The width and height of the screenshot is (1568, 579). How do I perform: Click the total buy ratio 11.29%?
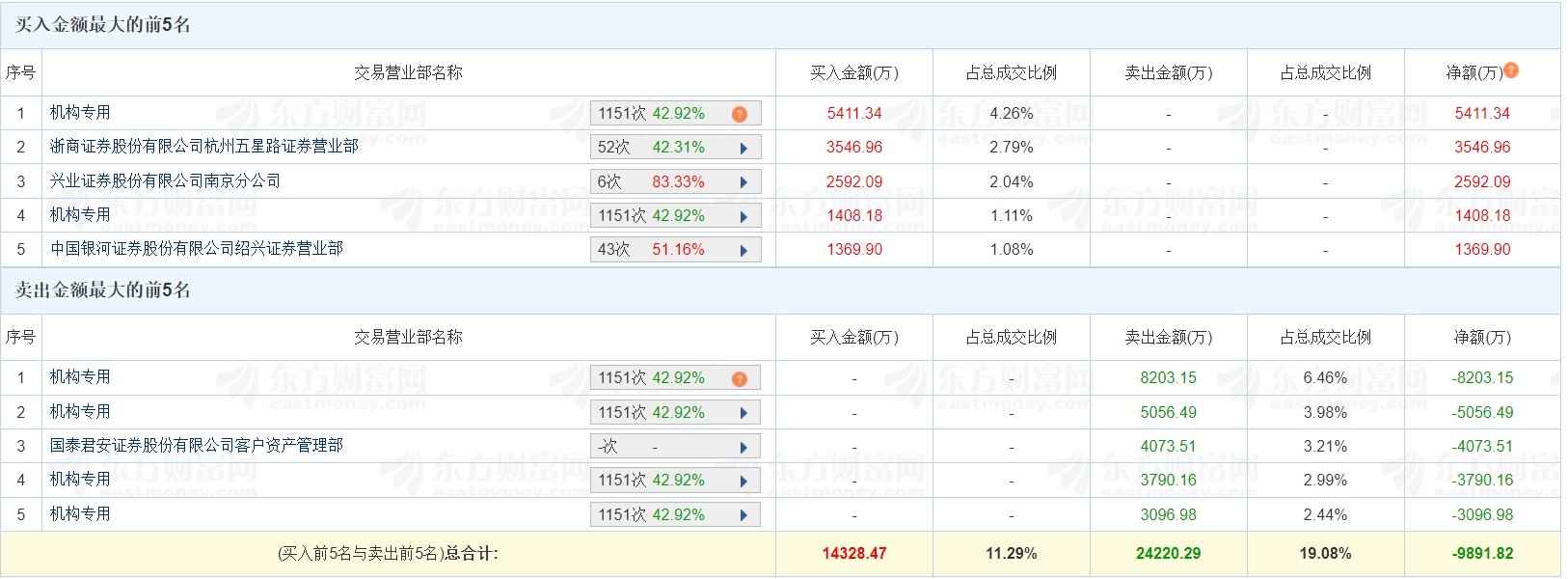(x=1012, y=554)
